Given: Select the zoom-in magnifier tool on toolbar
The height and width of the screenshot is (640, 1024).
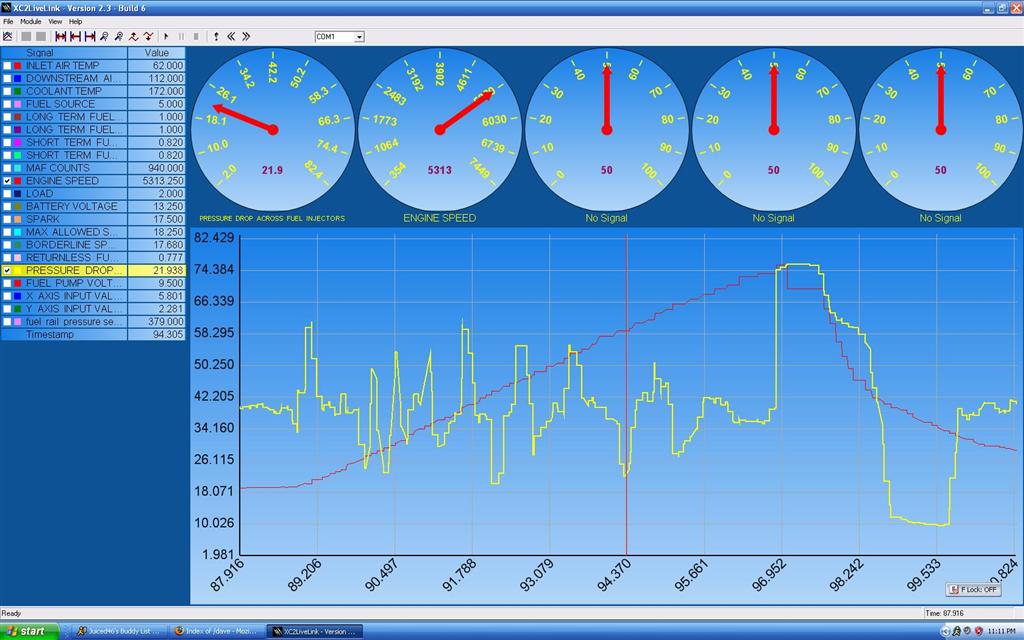Looking at the screenshot, I should click(104, 36).
